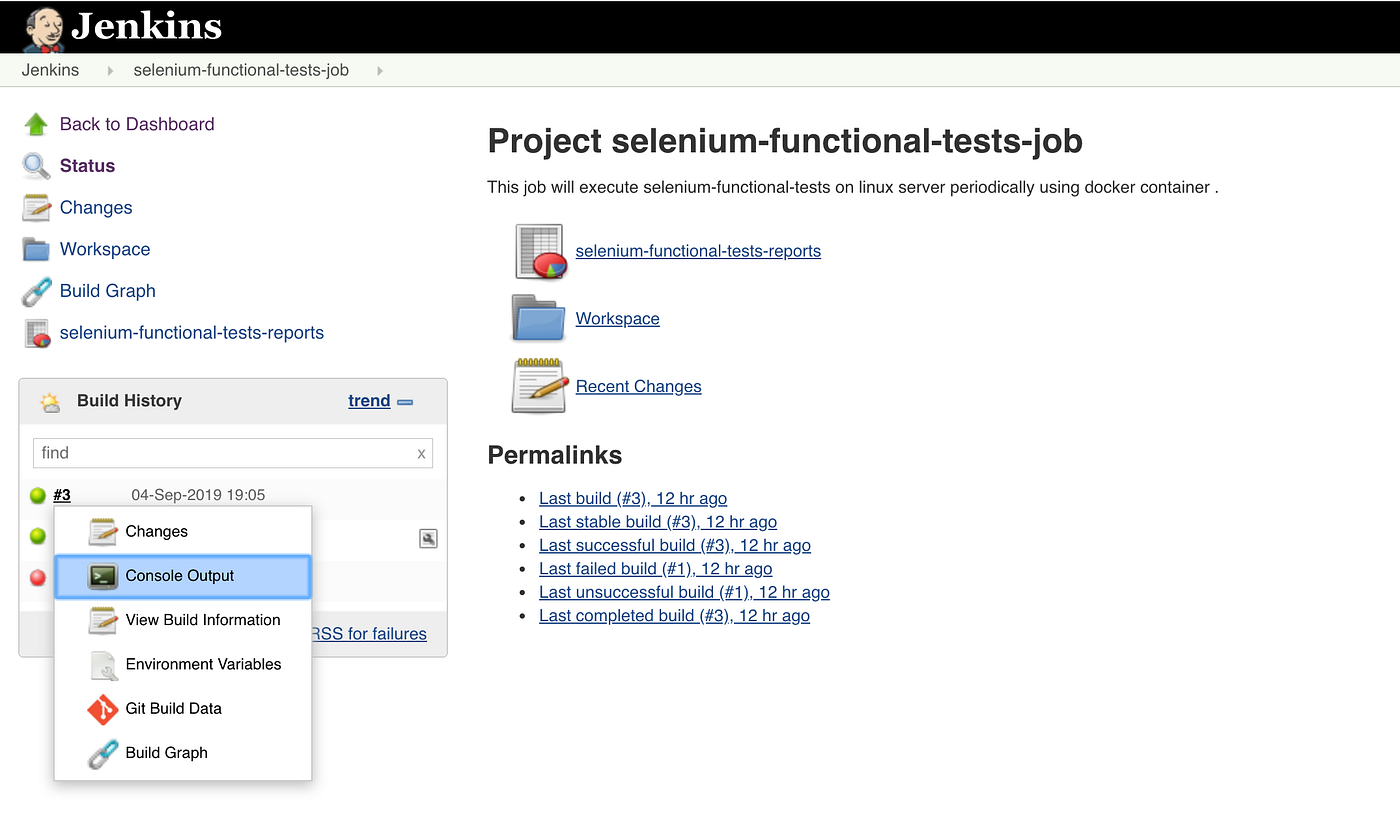Click the console output icon beside build #2

coord(428,538)
